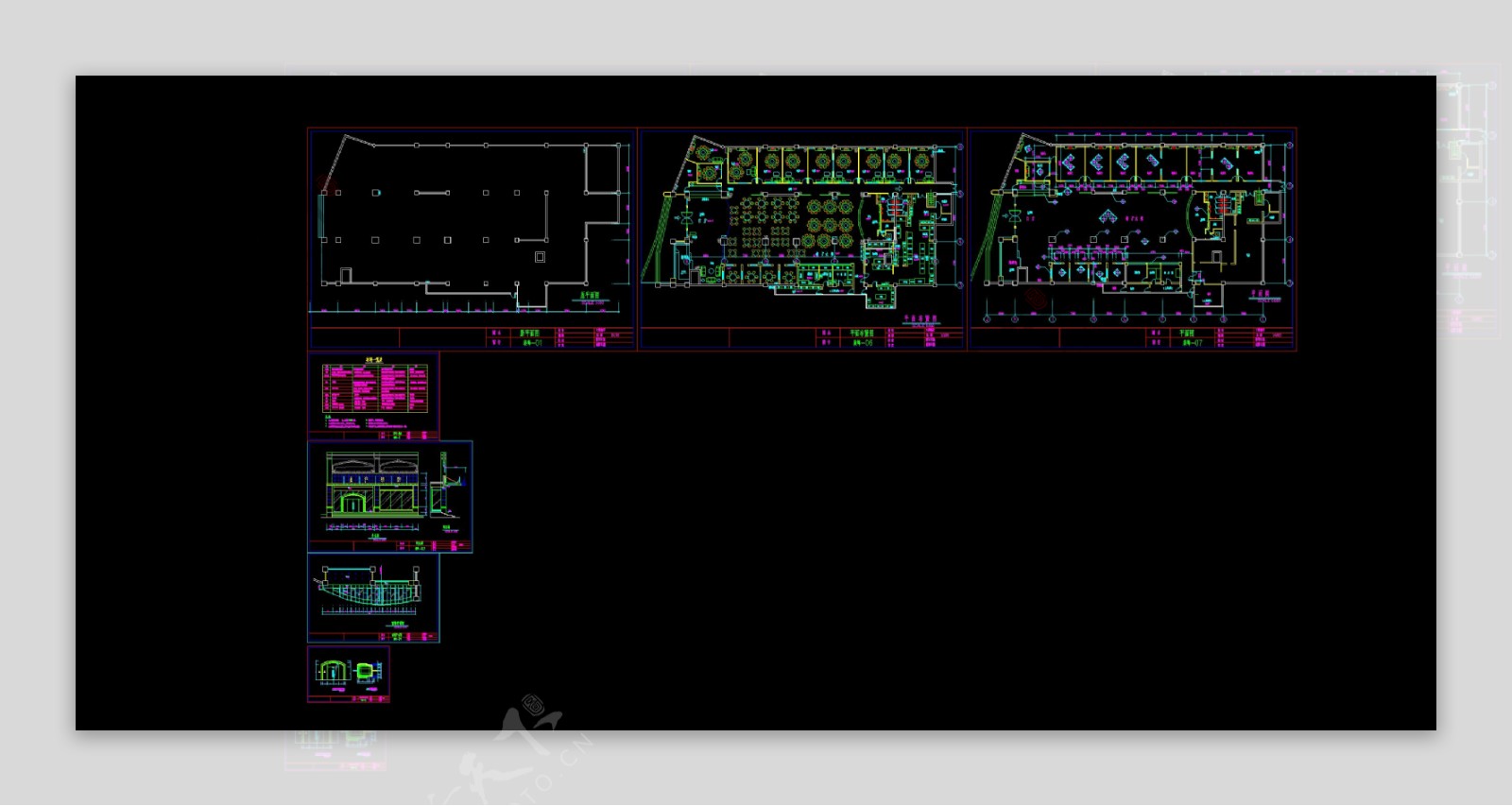The width and height of the screenshot is (1512, 806).
Task: Open the magenta materials table sheet
Action: (x=373, y=396)
